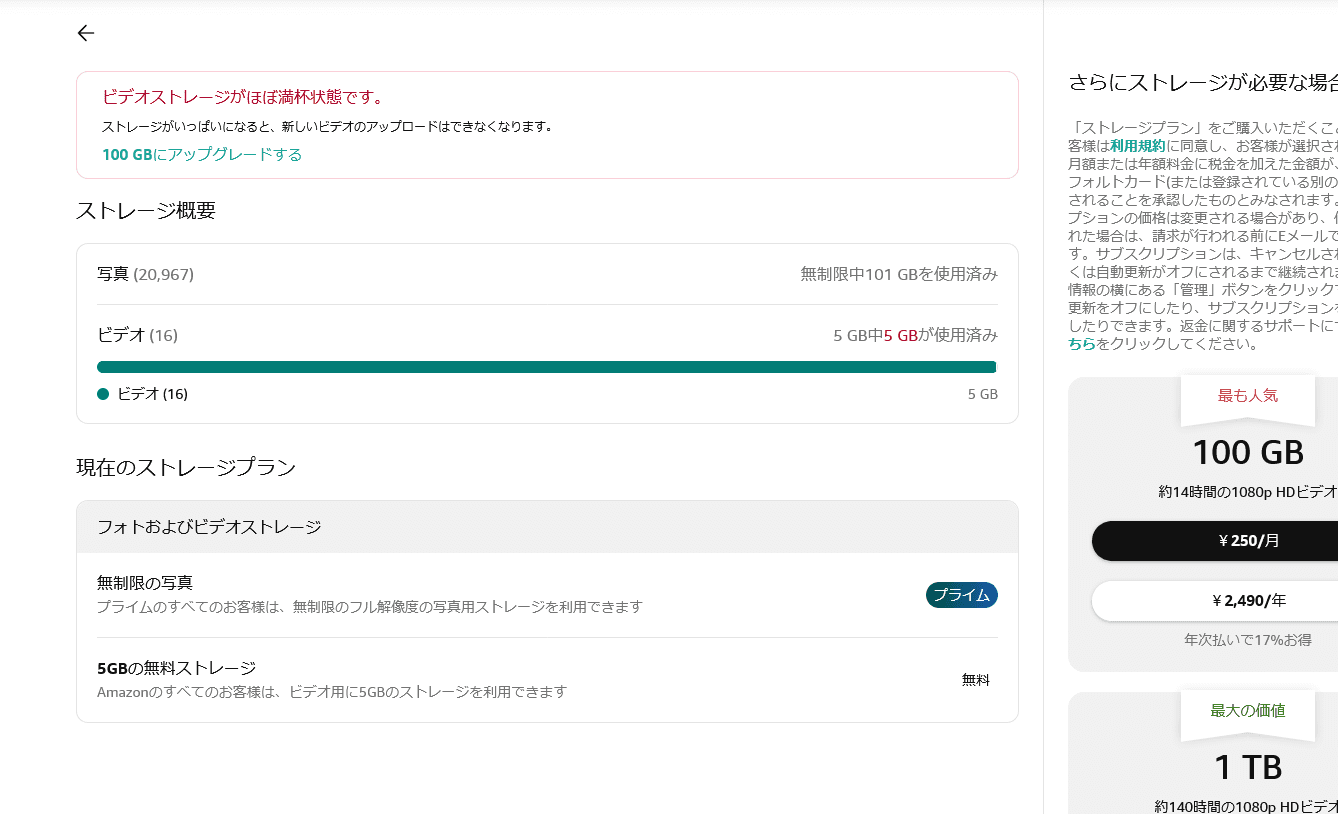Click the プライム badge
Viewport: 1338px width, 814px height.
tap(961, 595)
